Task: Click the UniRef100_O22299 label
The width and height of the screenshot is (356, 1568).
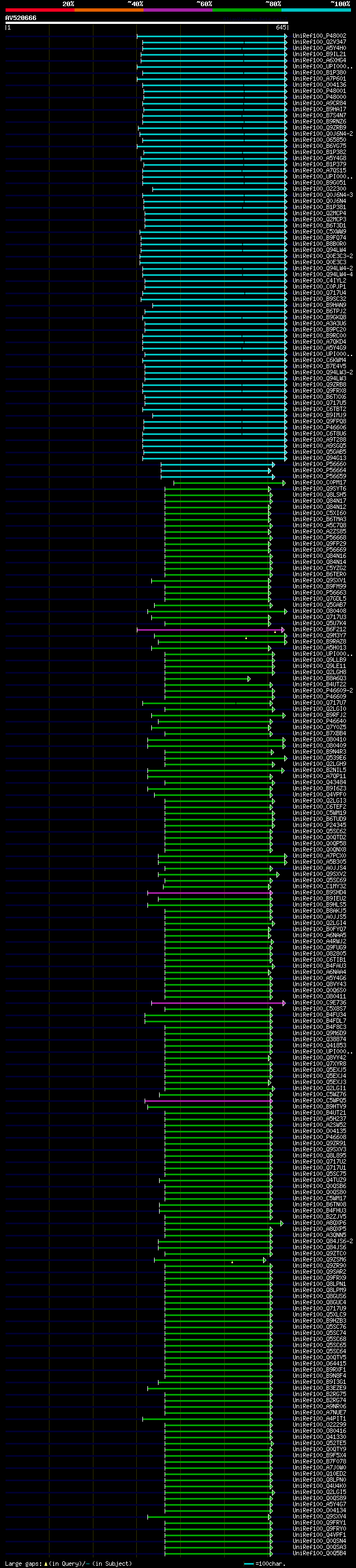Action: pos(319,1426)
